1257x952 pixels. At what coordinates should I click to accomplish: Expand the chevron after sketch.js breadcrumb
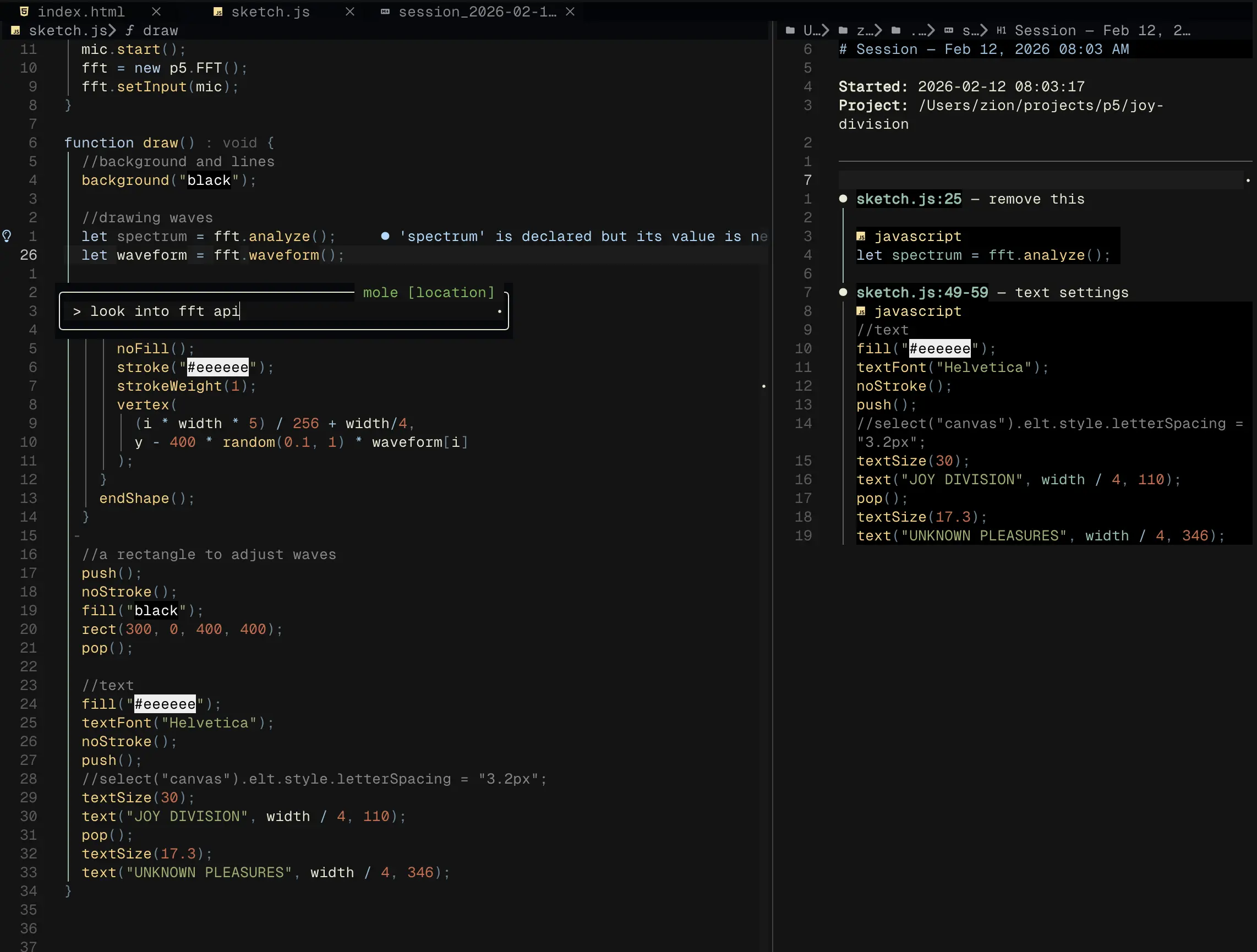pyautogui.click(x=112, y=31)
